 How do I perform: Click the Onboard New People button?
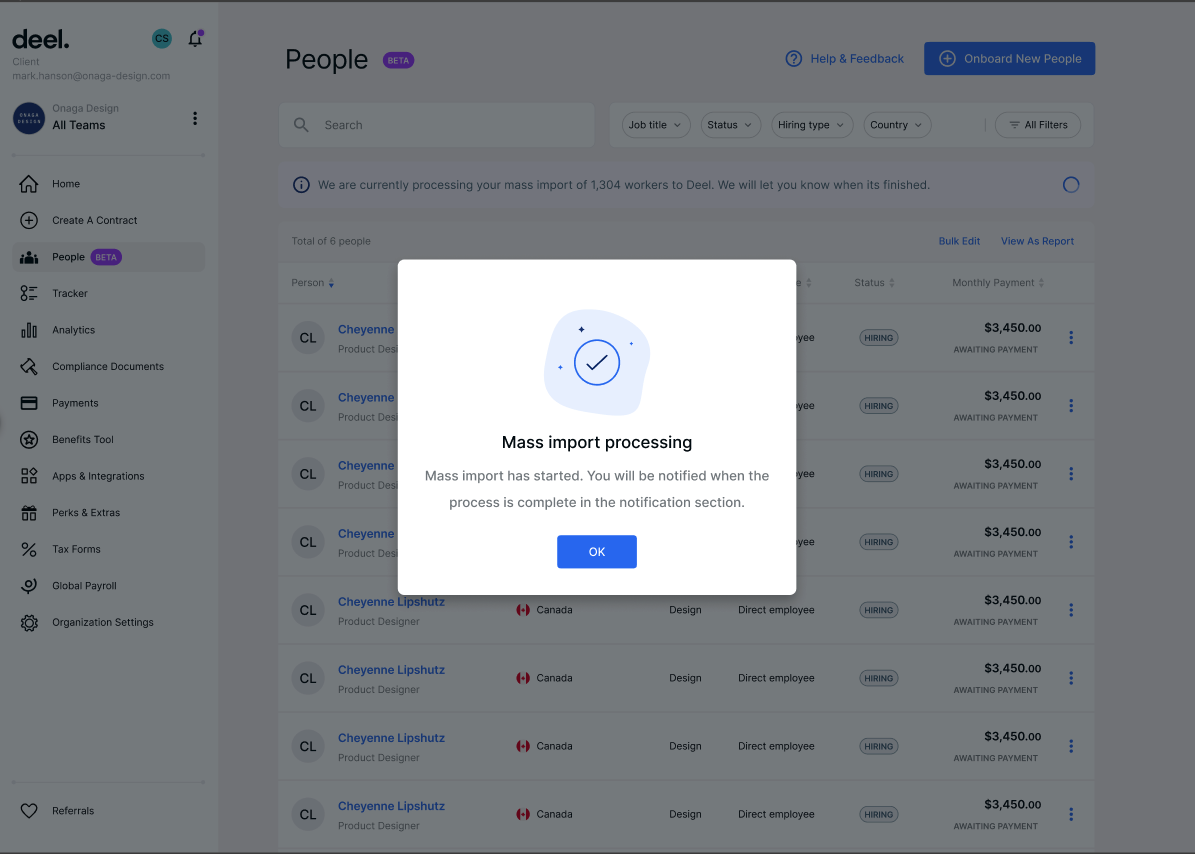click(1009, 59)
